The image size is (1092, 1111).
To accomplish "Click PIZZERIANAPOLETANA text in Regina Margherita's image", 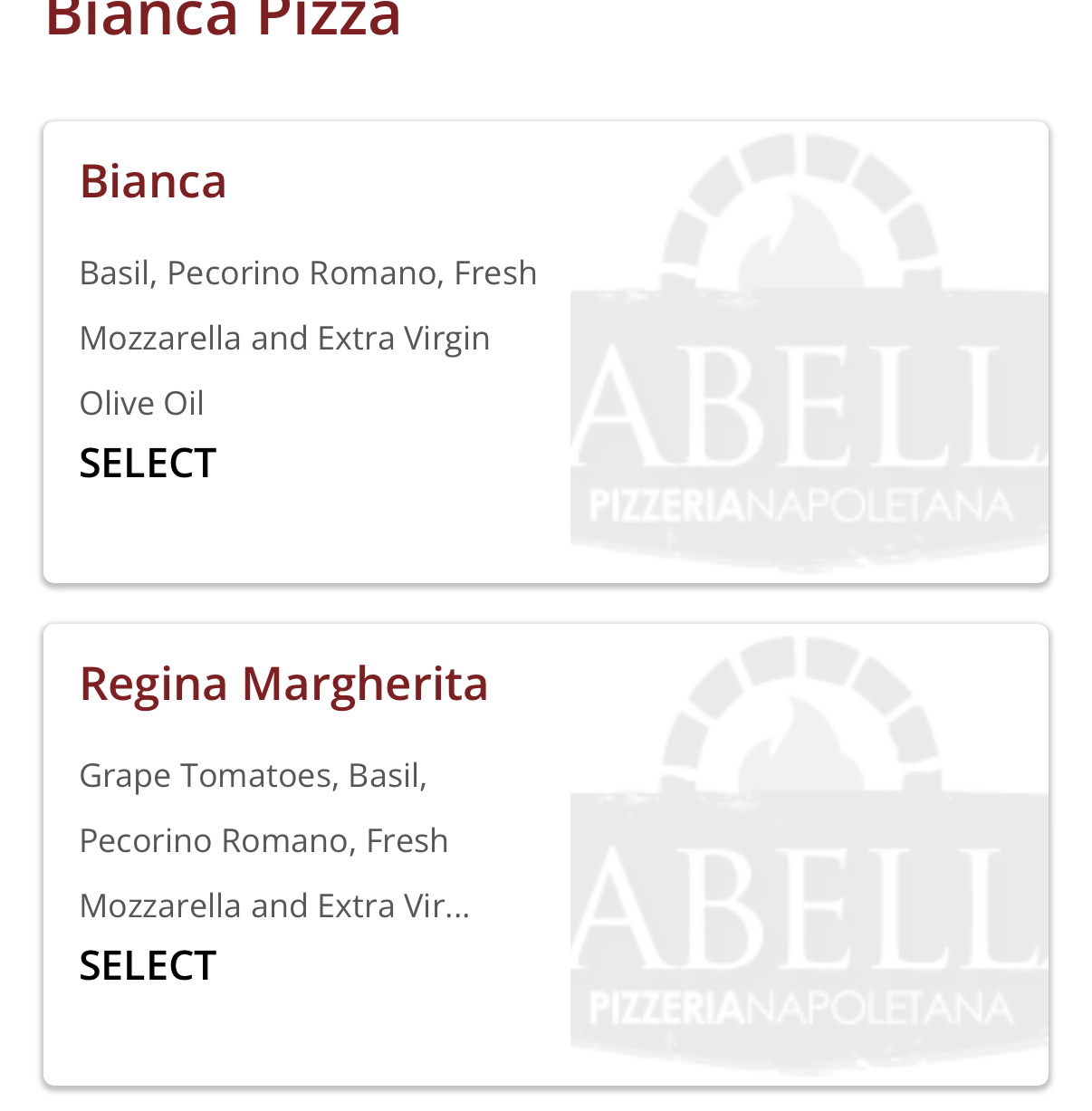I will 800,1009.
